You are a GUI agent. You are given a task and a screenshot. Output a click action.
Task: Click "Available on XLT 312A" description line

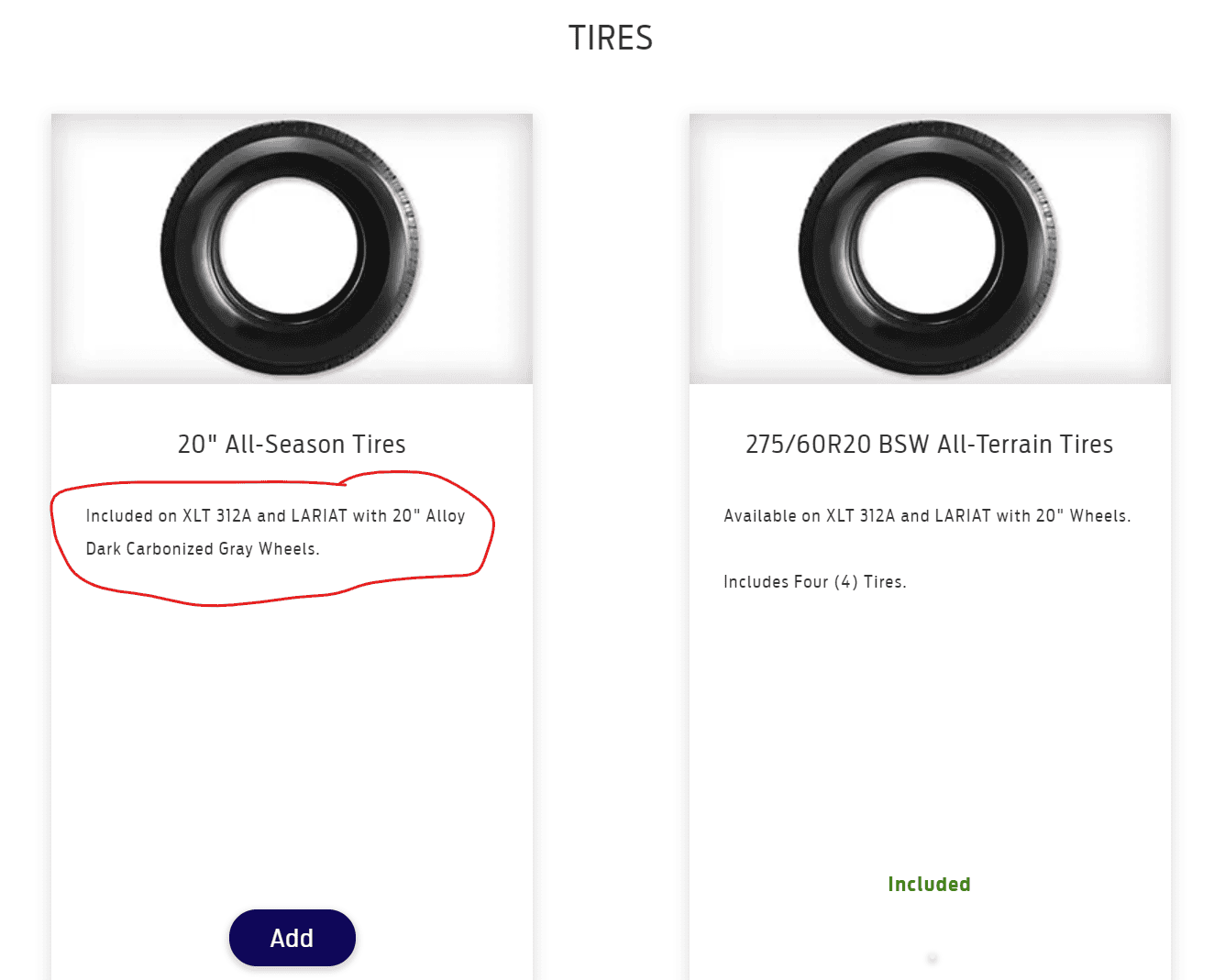926,516
